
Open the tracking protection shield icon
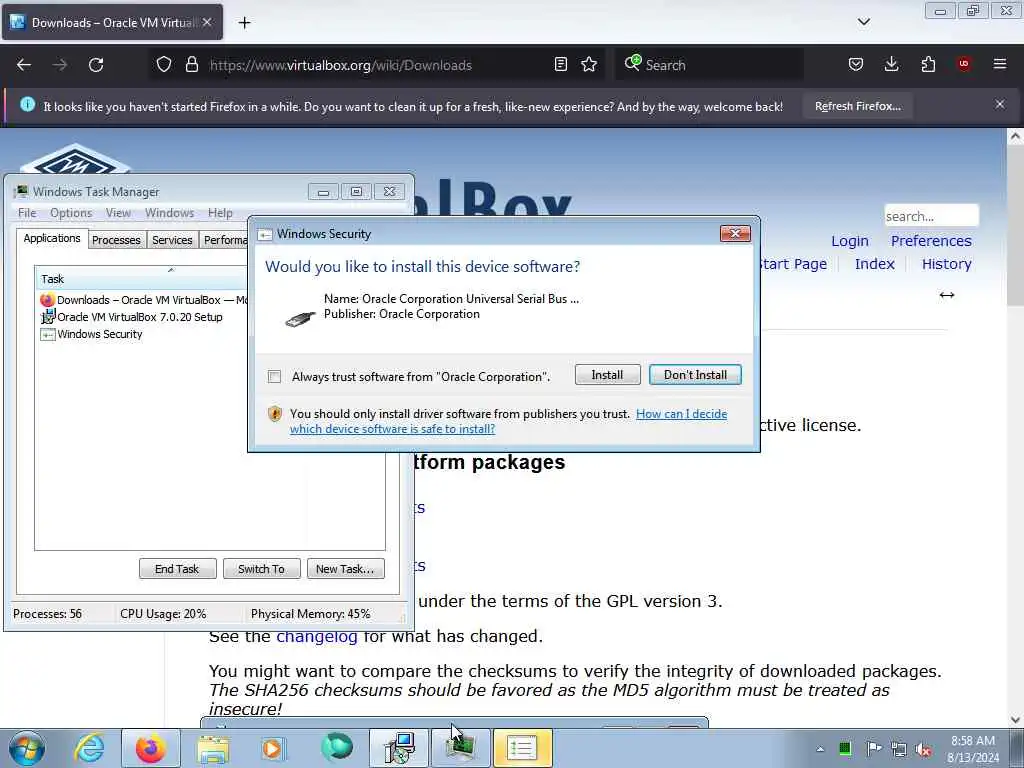point(164,65)
